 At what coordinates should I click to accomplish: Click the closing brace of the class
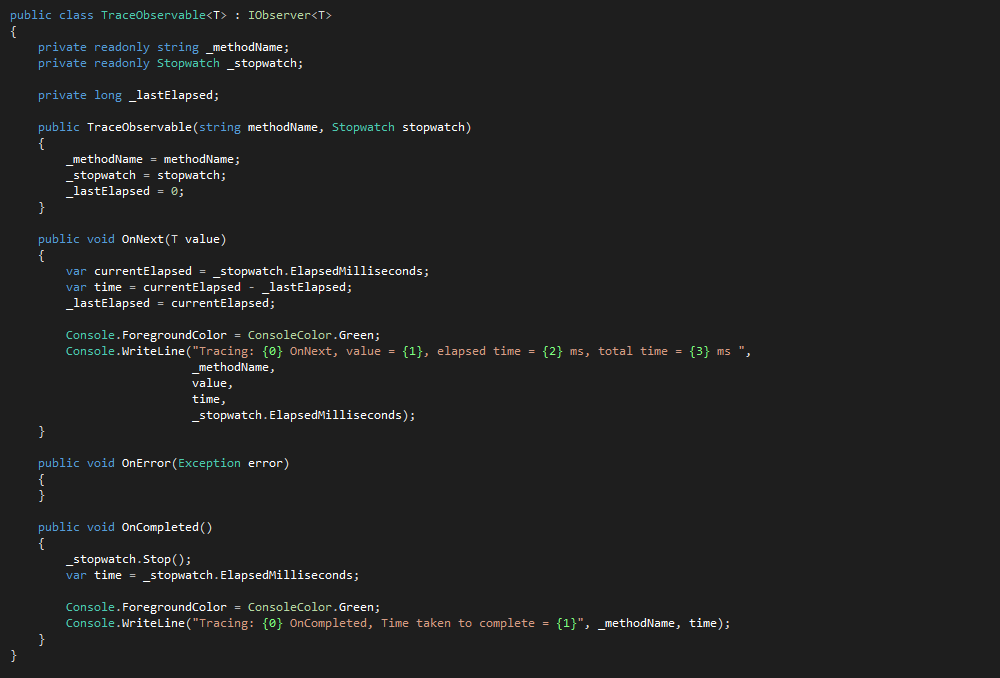[x=12, y=654]
